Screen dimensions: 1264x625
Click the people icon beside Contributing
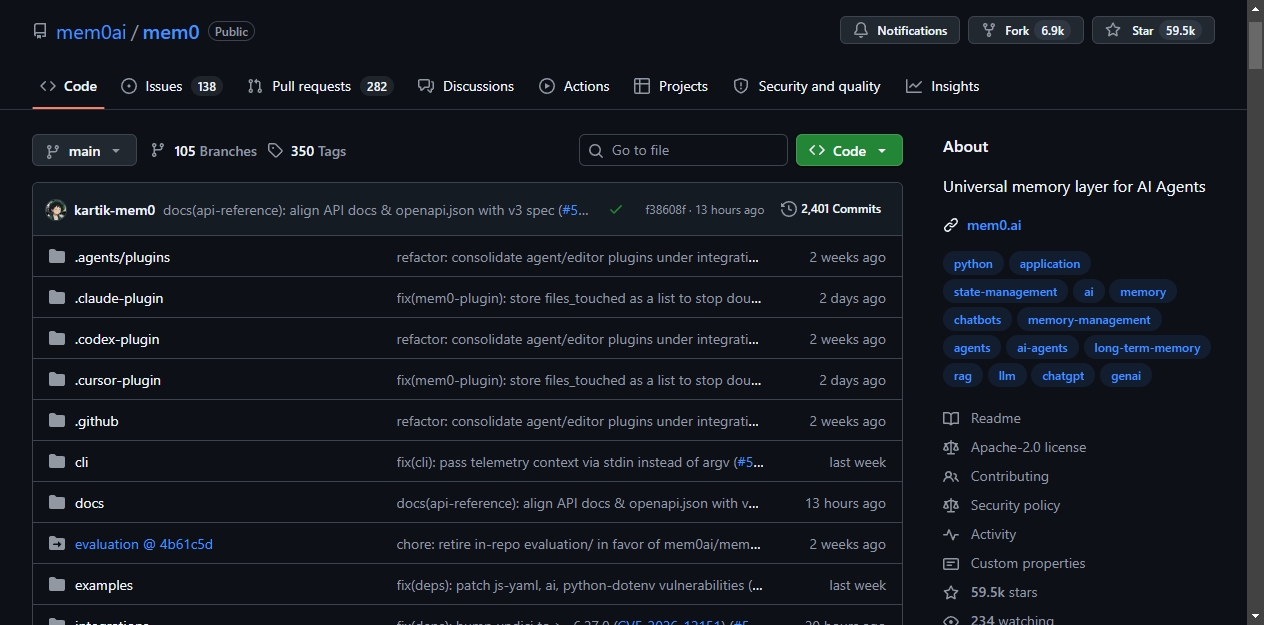[x=951, y=476]
